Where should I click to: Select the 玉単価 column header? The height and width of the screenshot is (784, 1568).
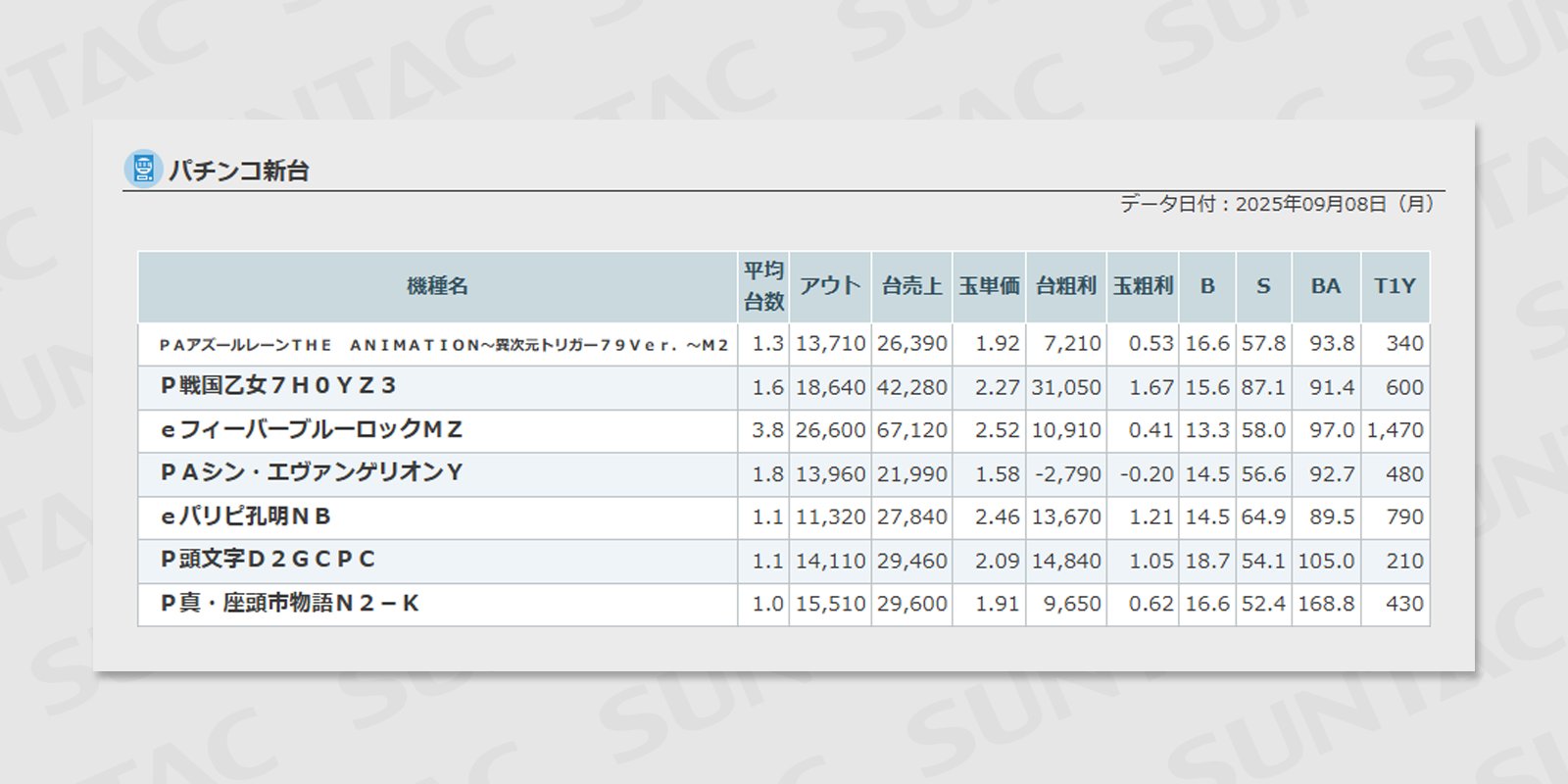(989, 286)
